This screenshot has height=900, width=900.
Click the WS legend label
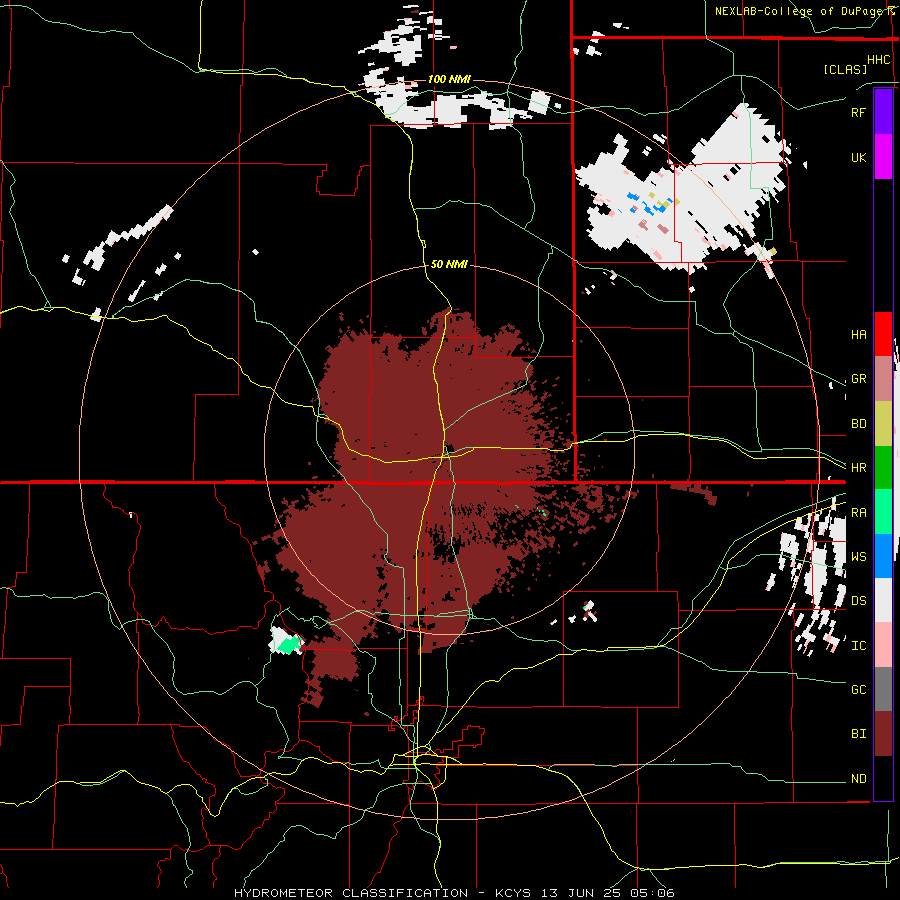(x=858, y=556)
